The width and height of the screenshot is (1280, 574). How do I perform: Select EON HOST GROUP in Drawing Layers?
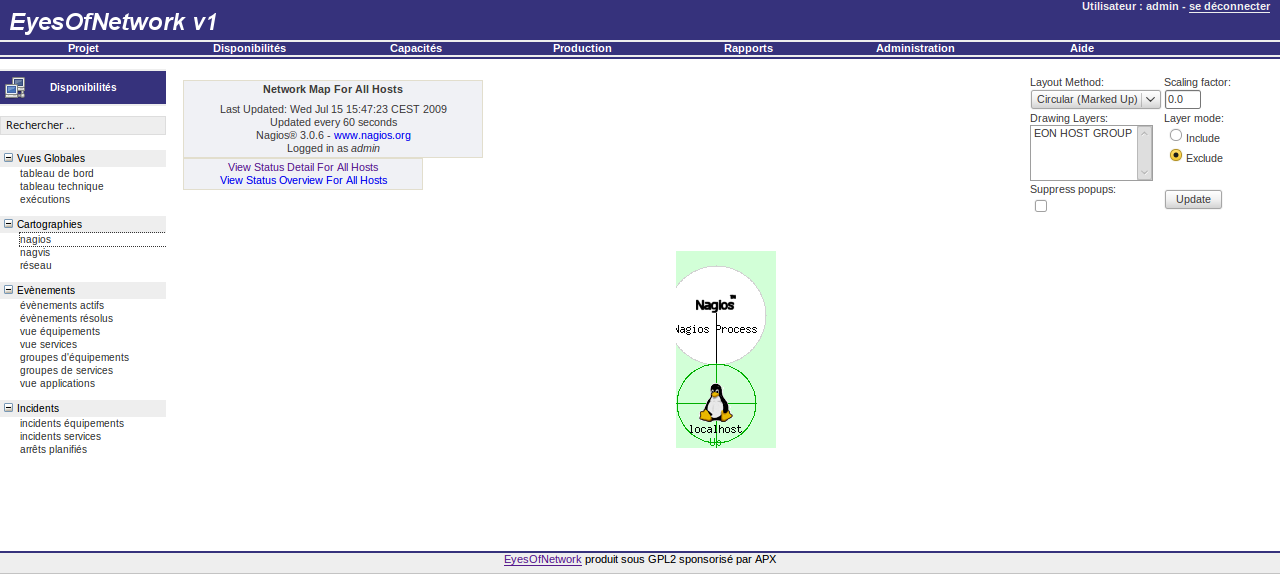tap(1083, 133)
